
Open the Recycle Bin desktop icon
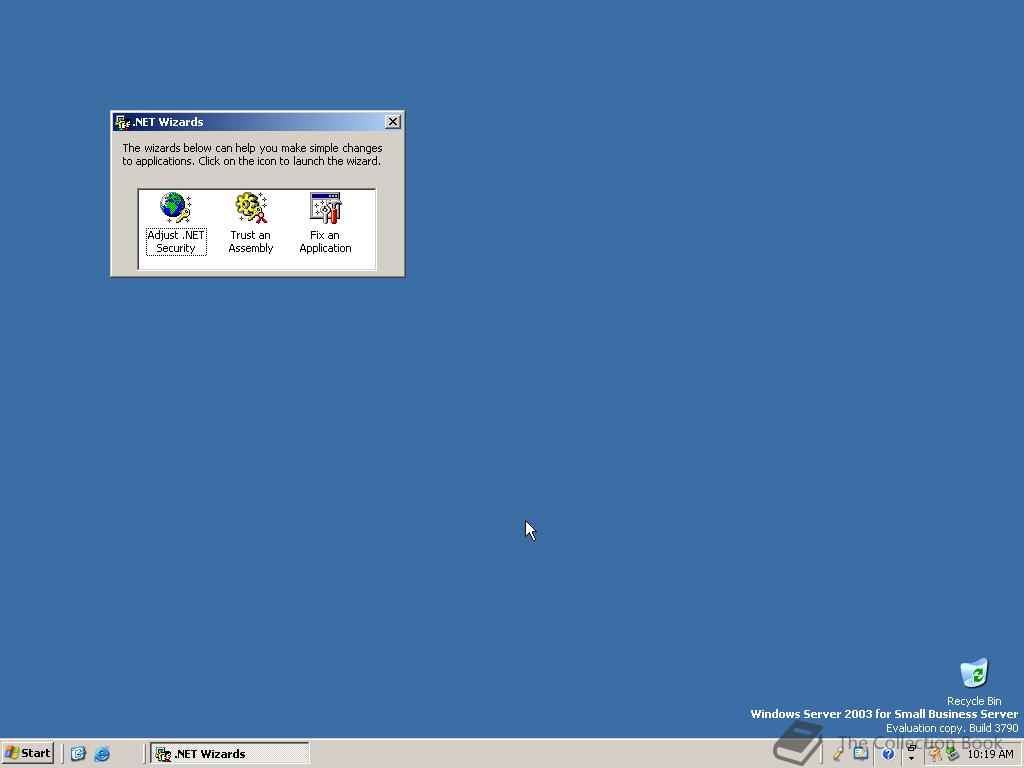(974, 682)
